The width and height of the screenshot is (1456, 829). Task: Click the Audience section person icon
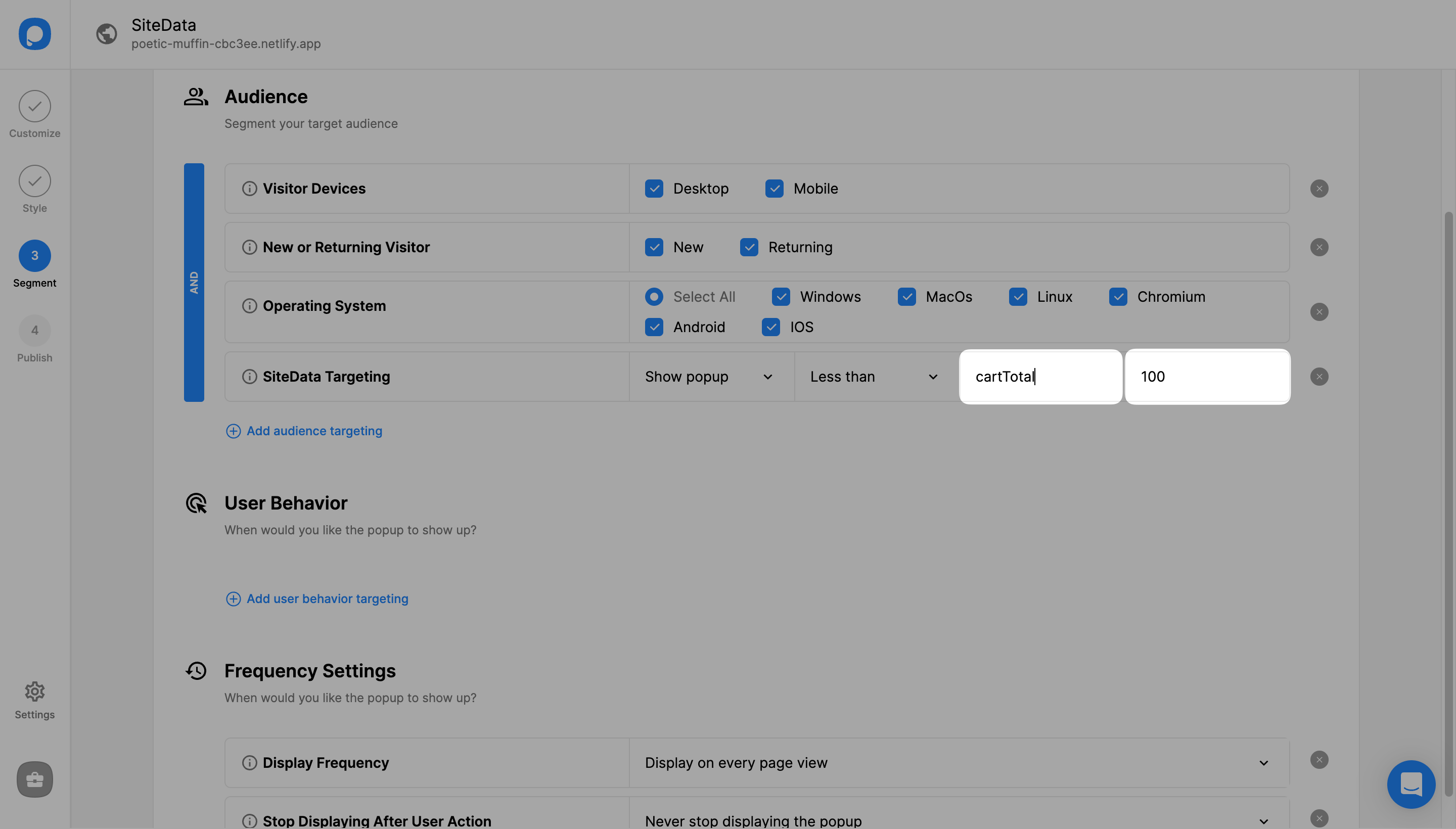[195, 97]
